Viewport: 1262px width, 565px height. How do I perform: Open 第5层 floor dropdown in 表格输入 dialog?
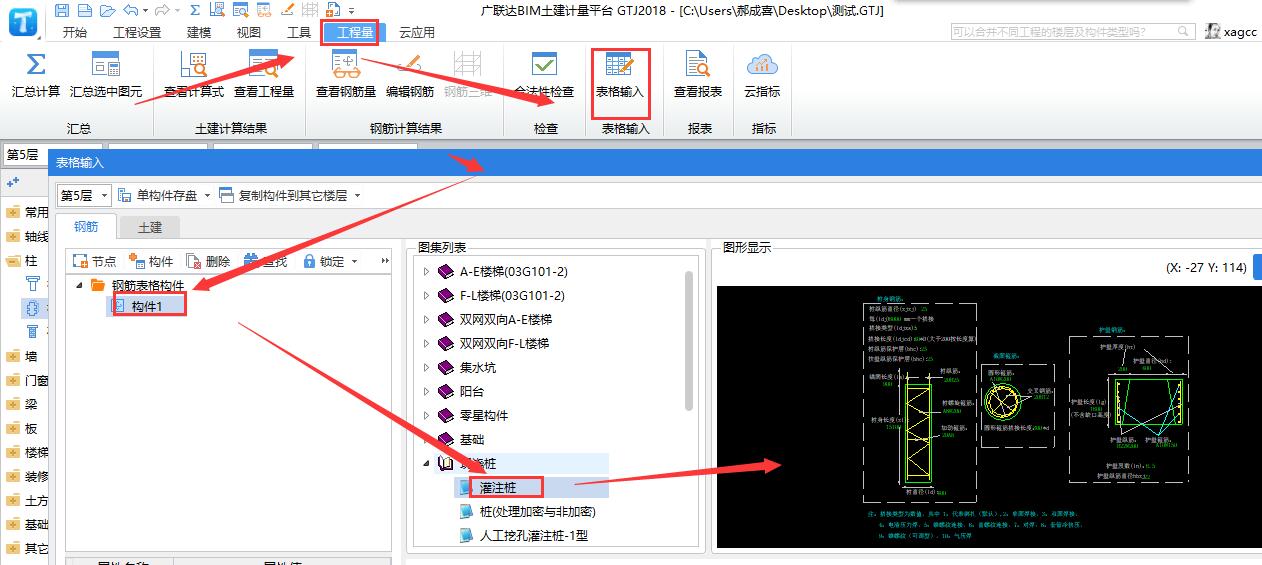pyautogui.click(x=84, y=195)
